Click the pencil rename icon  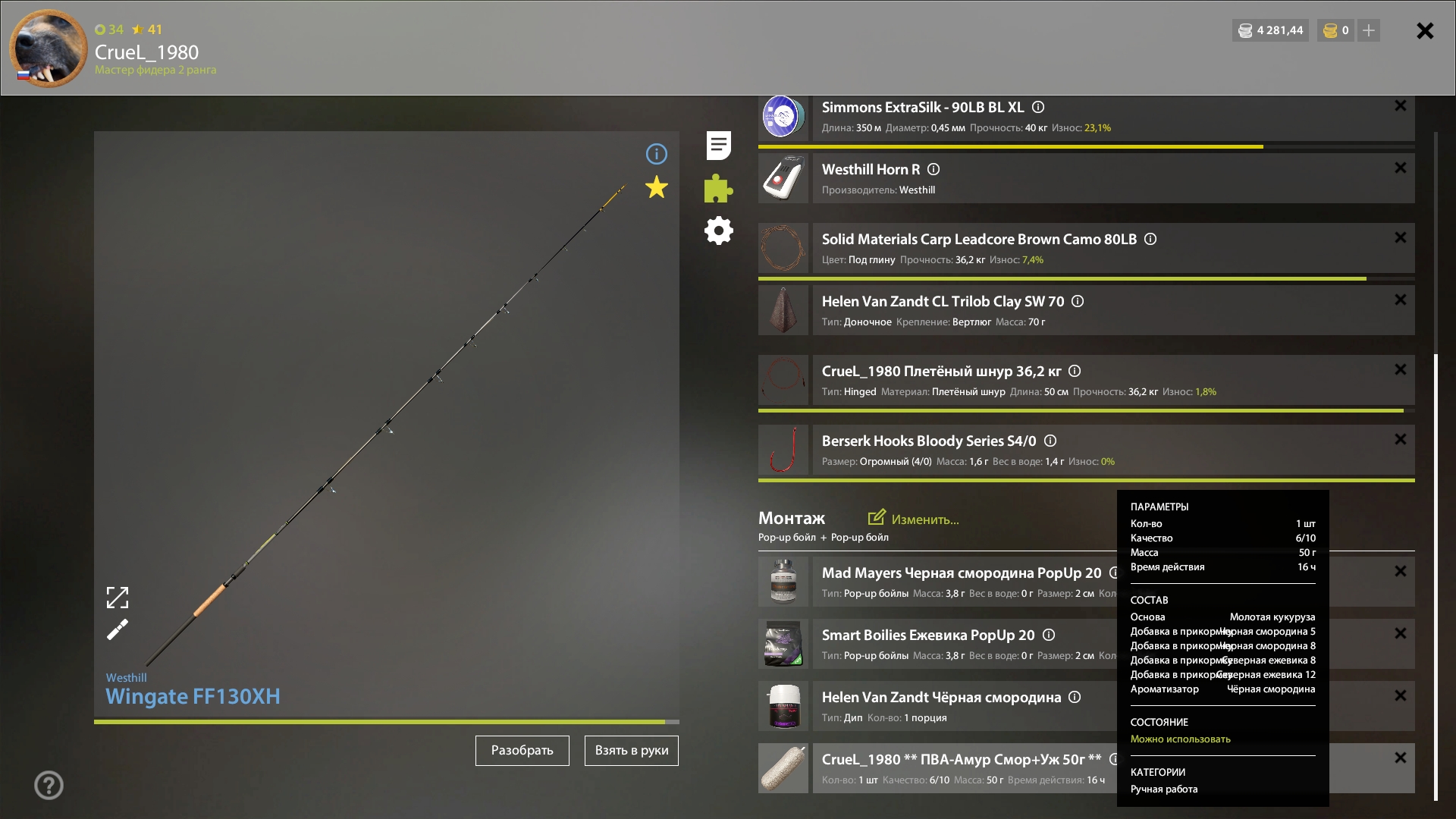coord(118,629)
